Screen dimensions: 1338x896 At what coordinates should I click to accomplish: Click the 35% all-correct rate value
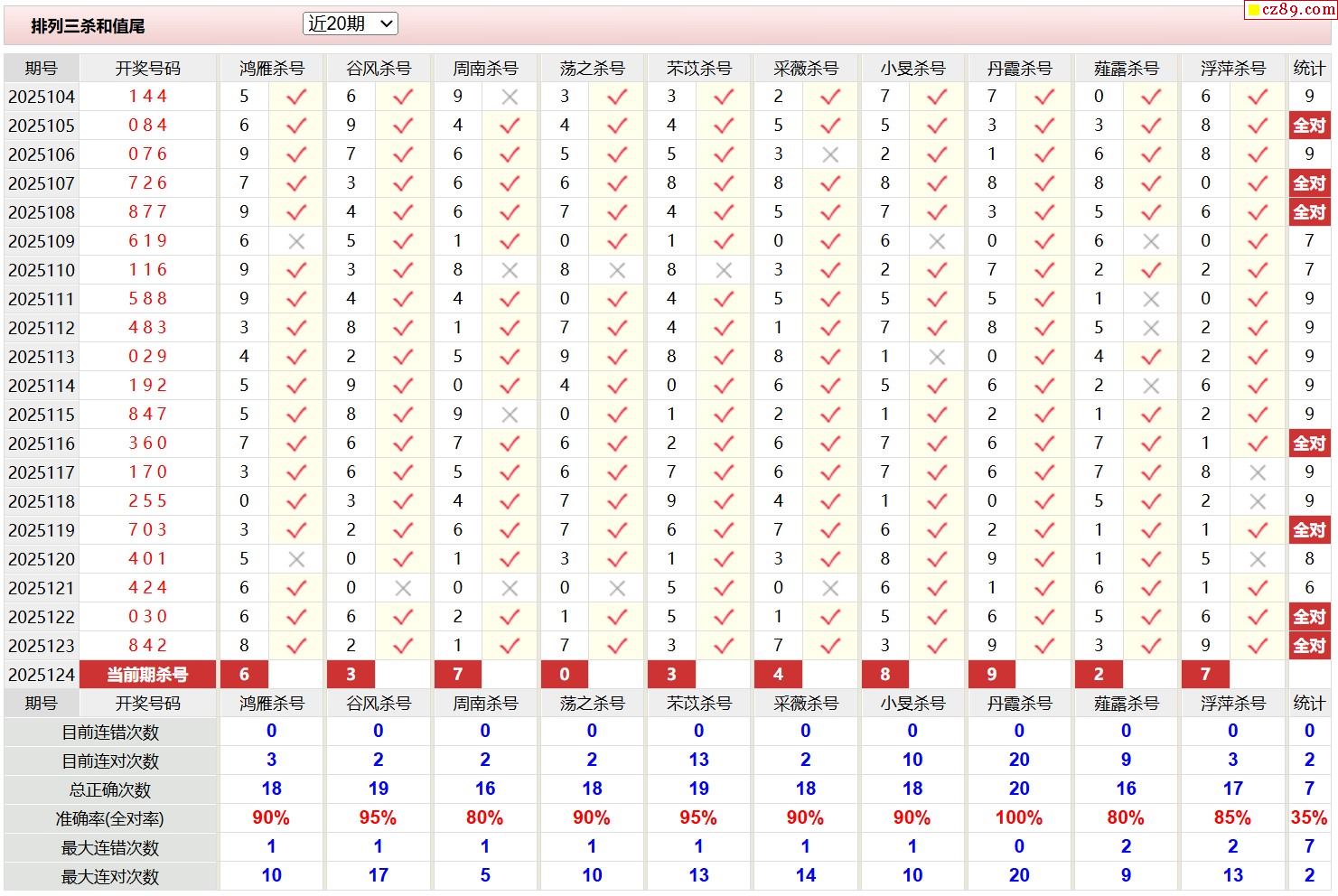tap(1309, 818)
